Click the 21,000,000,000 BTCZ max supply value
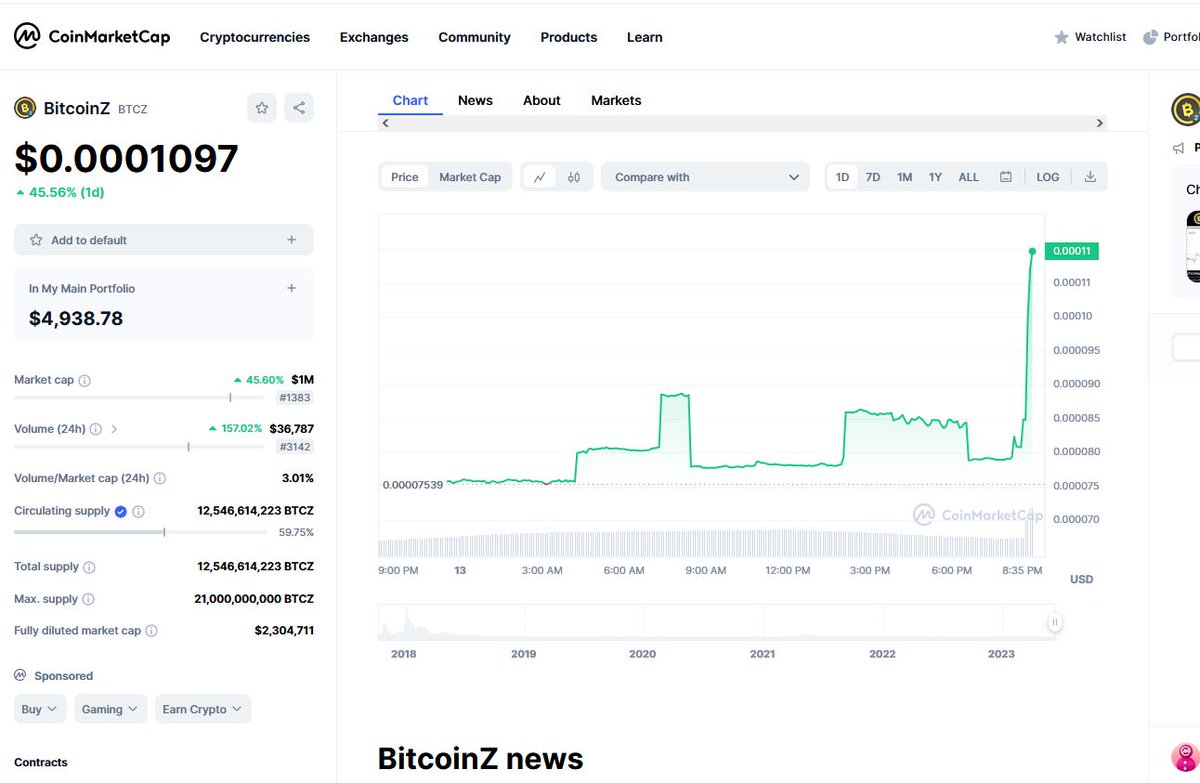This screenshot has height=783, width=1200. (254, 599)
